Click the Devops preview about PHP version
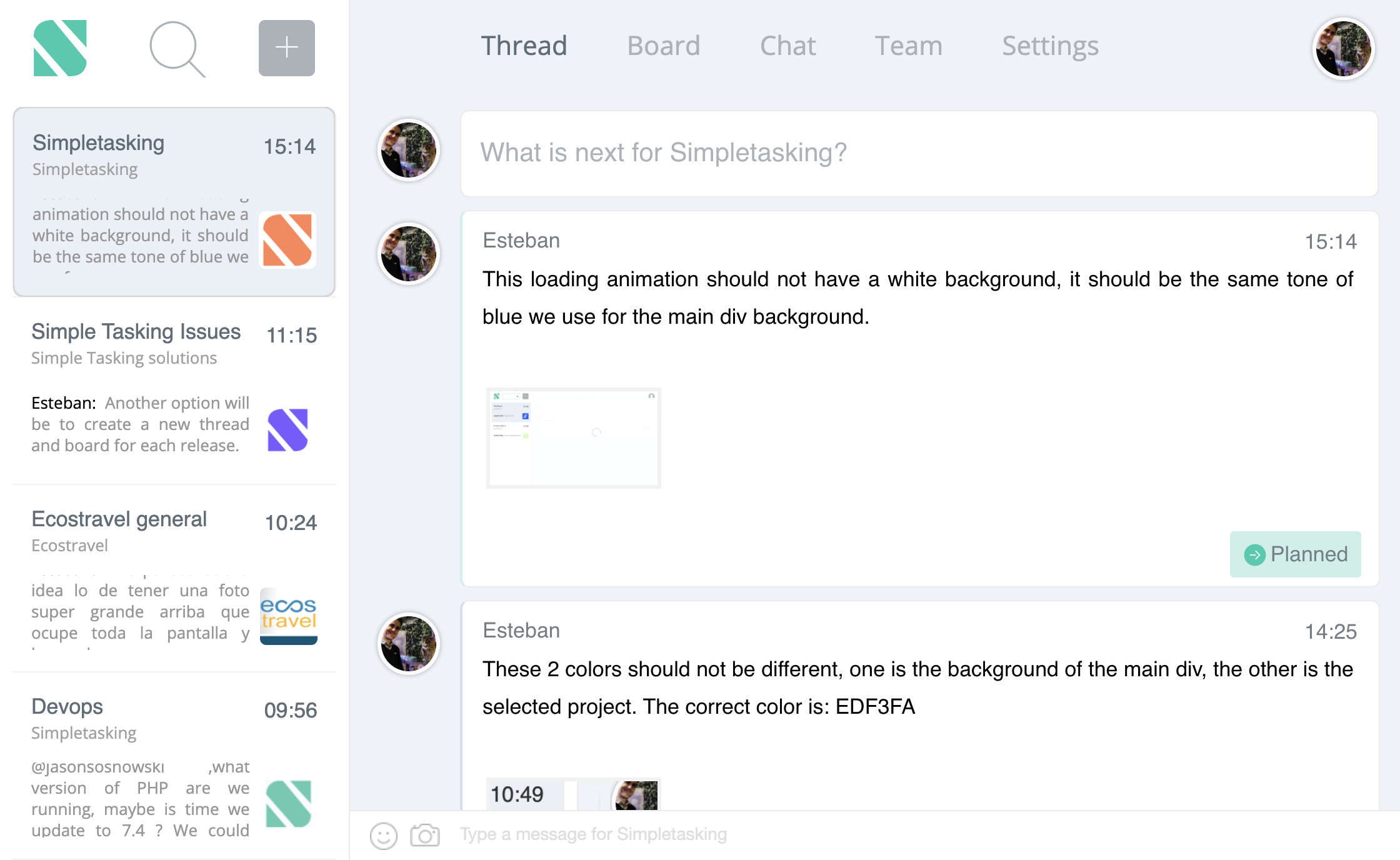Screen dimensions: 1400x860 [x=141, y=799]
